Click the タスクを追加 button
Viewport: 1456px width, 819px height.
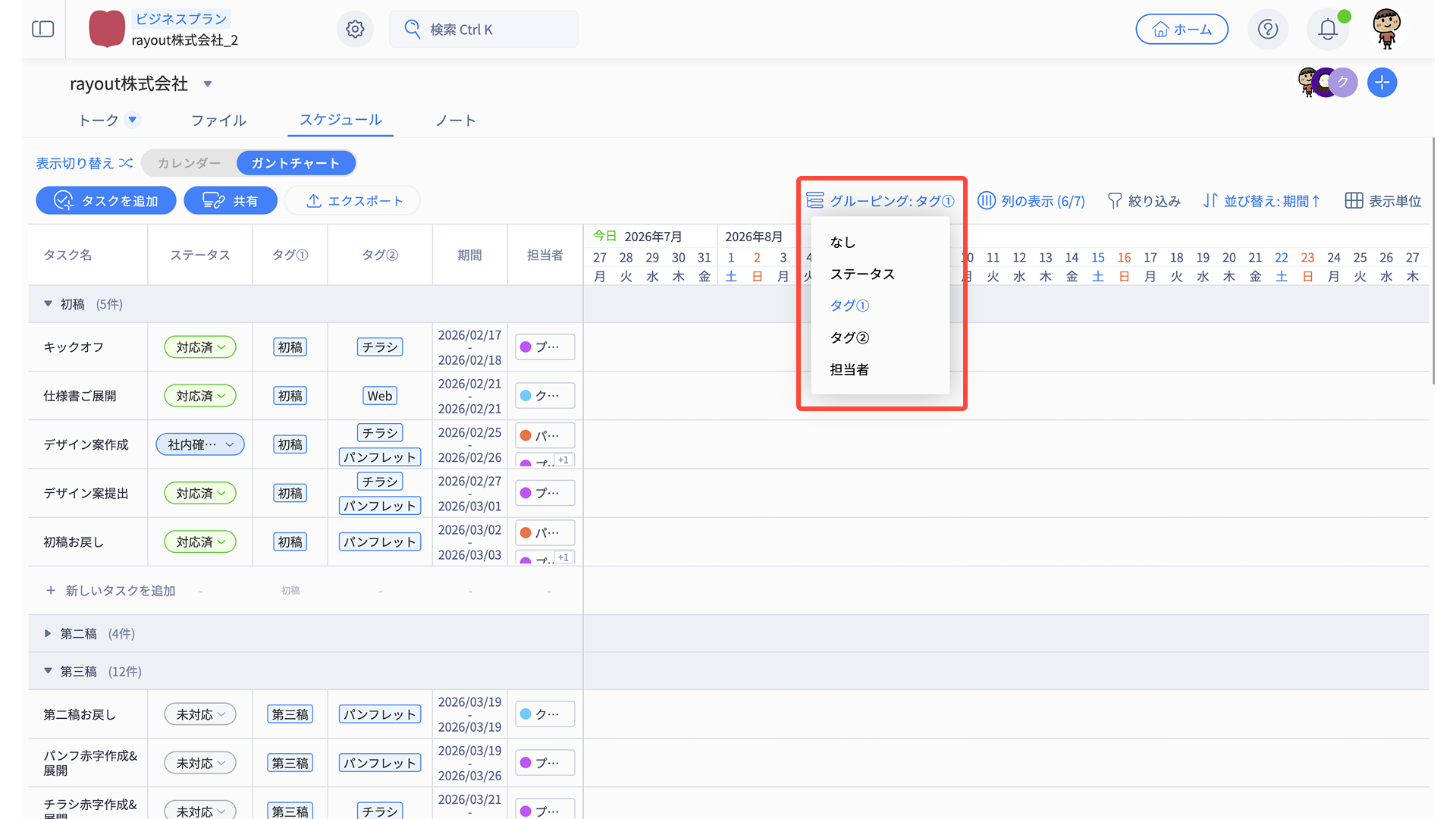[106, 201]
